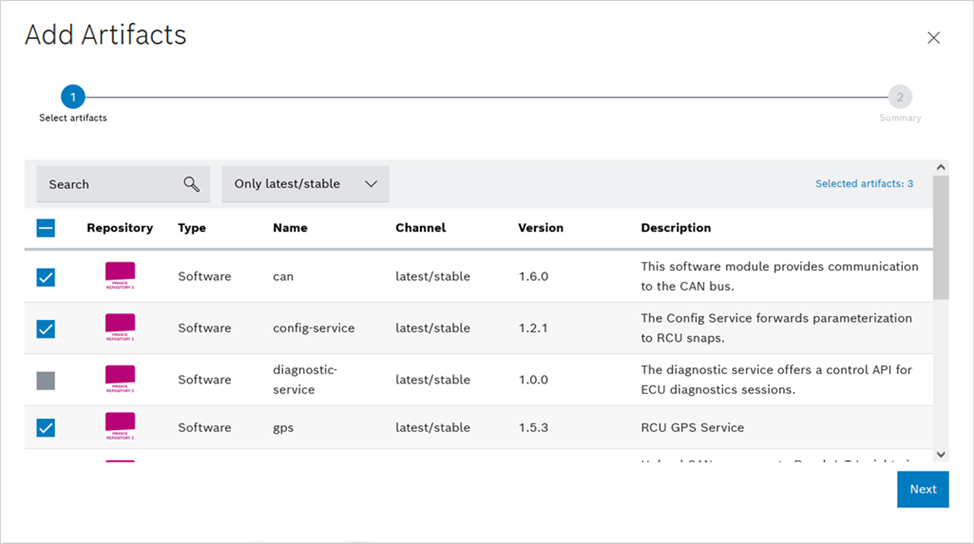Open the Only latest/stable filter dropdown
Viewport: 974px width, 544px height.
(305, 184)
